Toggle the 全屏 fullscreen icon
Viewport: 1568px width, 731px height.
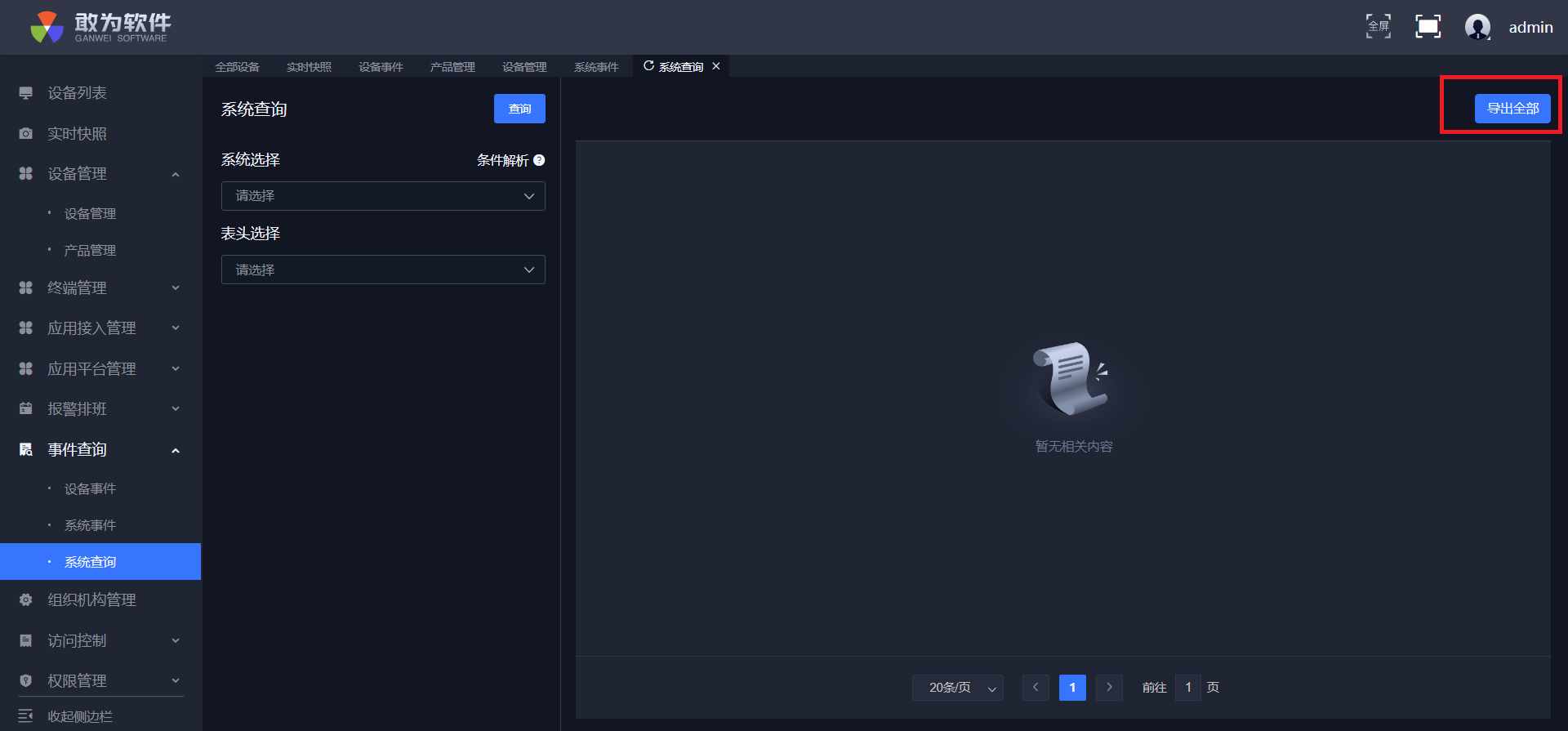click(1379, 27)
